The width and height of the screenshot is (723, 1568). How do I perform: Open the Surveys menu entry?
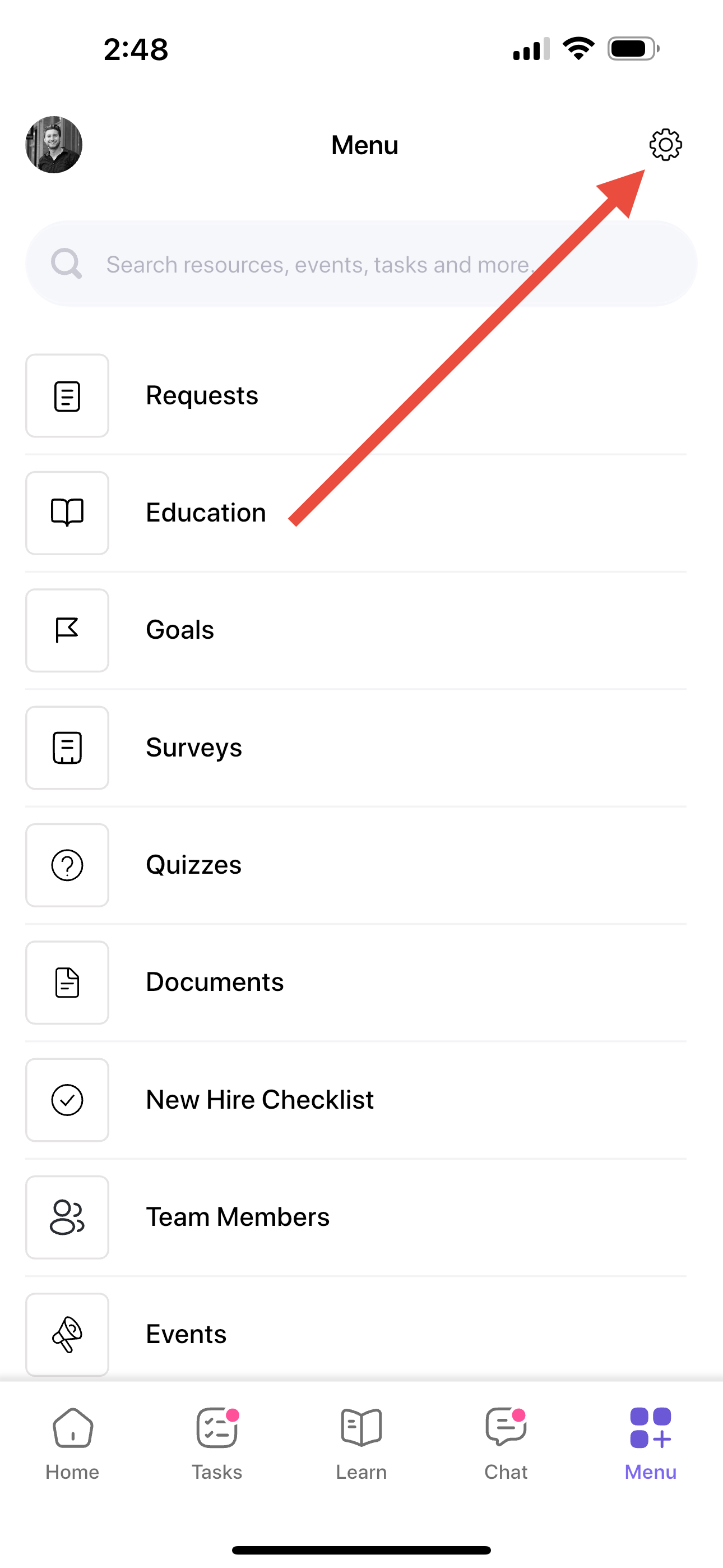pyautogui.click(x=356, y=748)
